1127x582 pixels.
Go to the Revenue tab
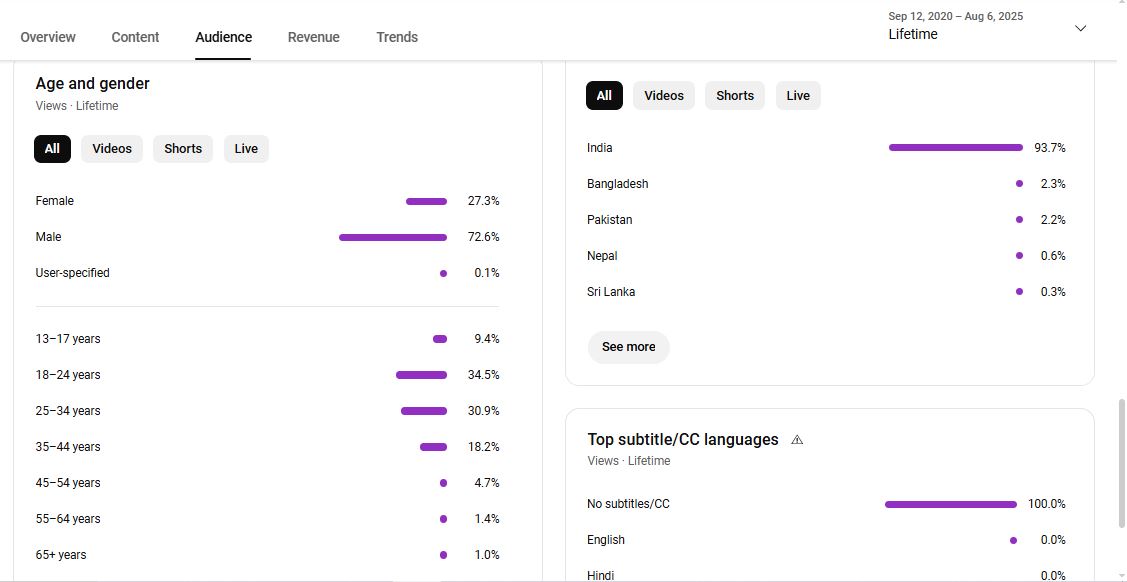313,37
